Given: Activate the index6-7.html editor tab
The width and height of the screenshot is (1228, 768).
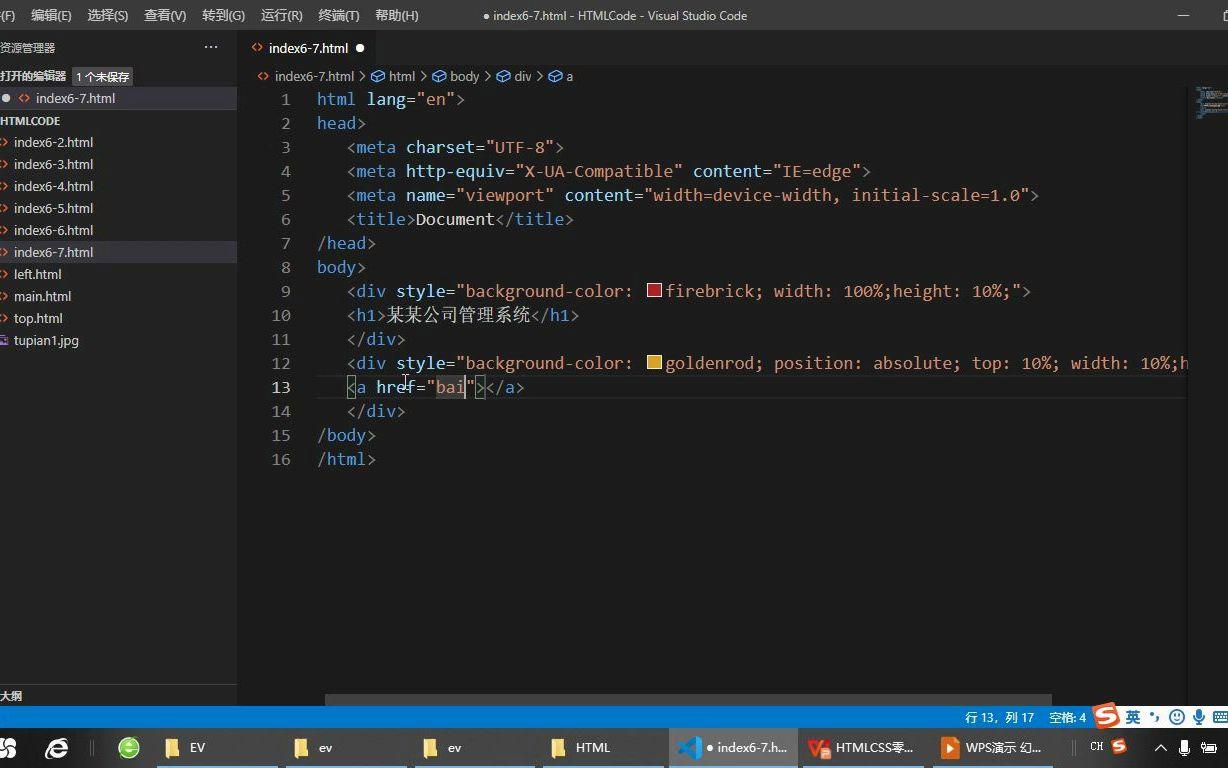Looking at the screenshot, I should [308, 48].
